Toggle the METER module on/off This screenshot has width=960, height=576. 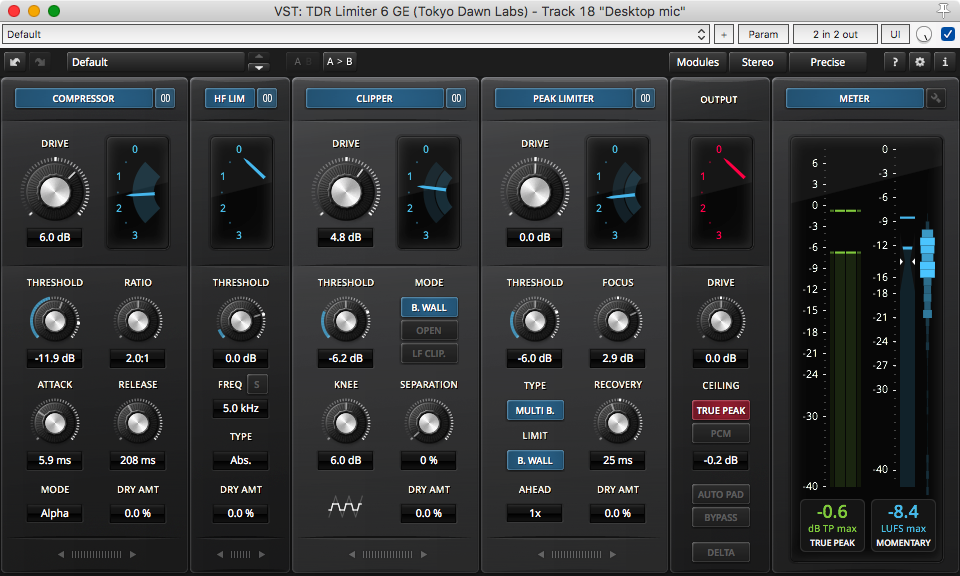tap(854, 98)
